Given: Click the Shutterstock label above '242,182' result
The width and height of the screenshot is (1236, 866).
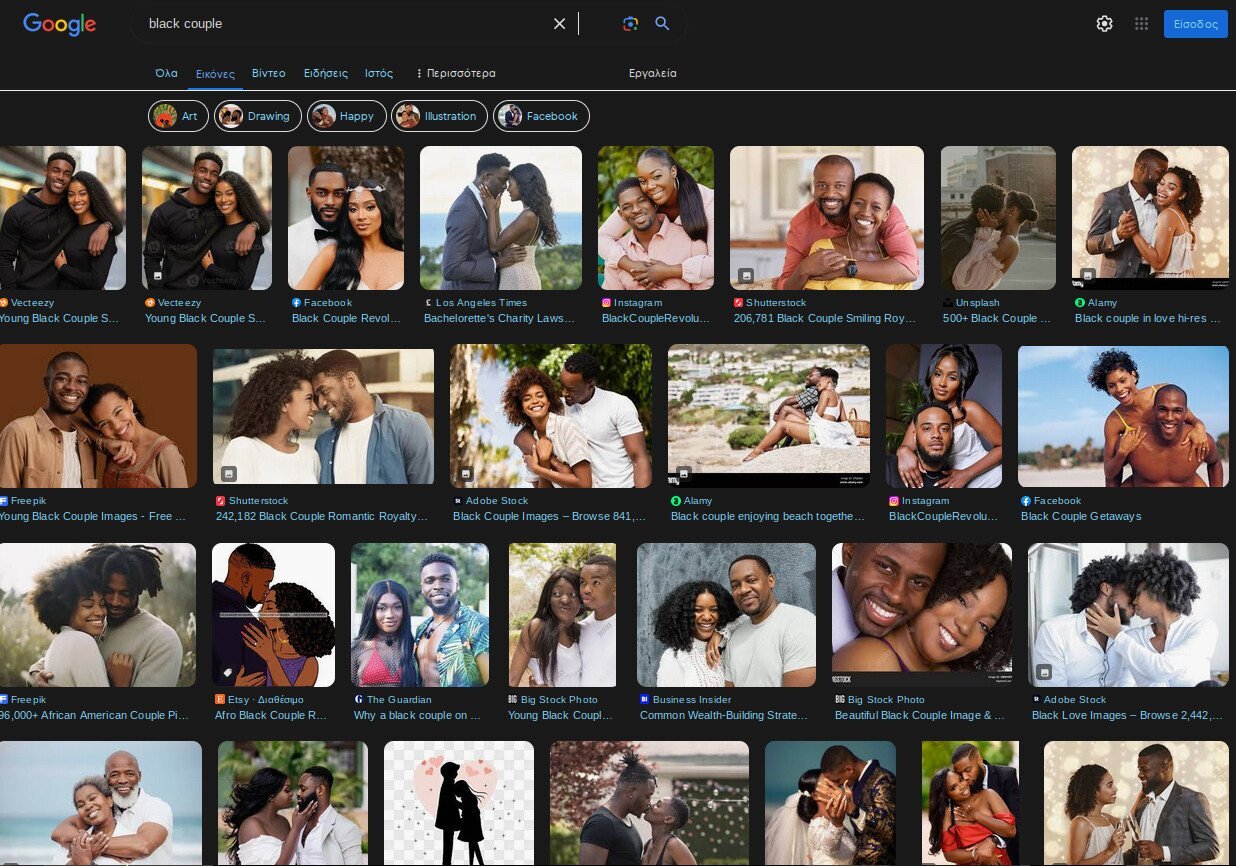Looking at the screenshot, I should point(258,500).
